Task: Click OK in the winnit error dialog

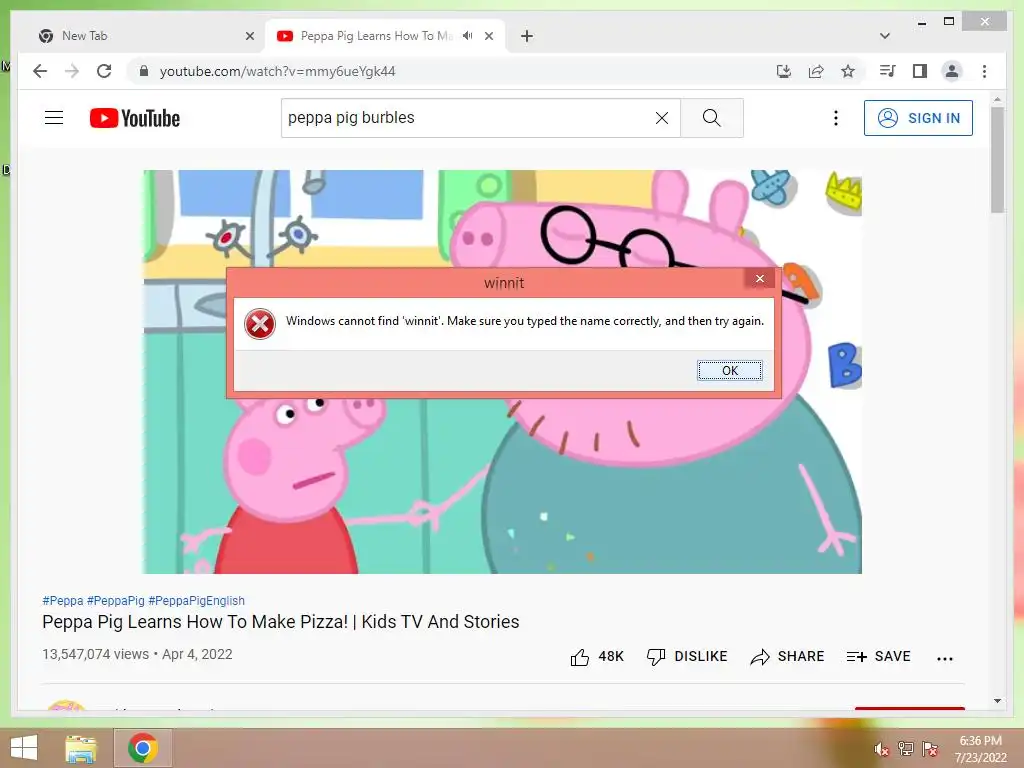Action: tap(729, 370)
